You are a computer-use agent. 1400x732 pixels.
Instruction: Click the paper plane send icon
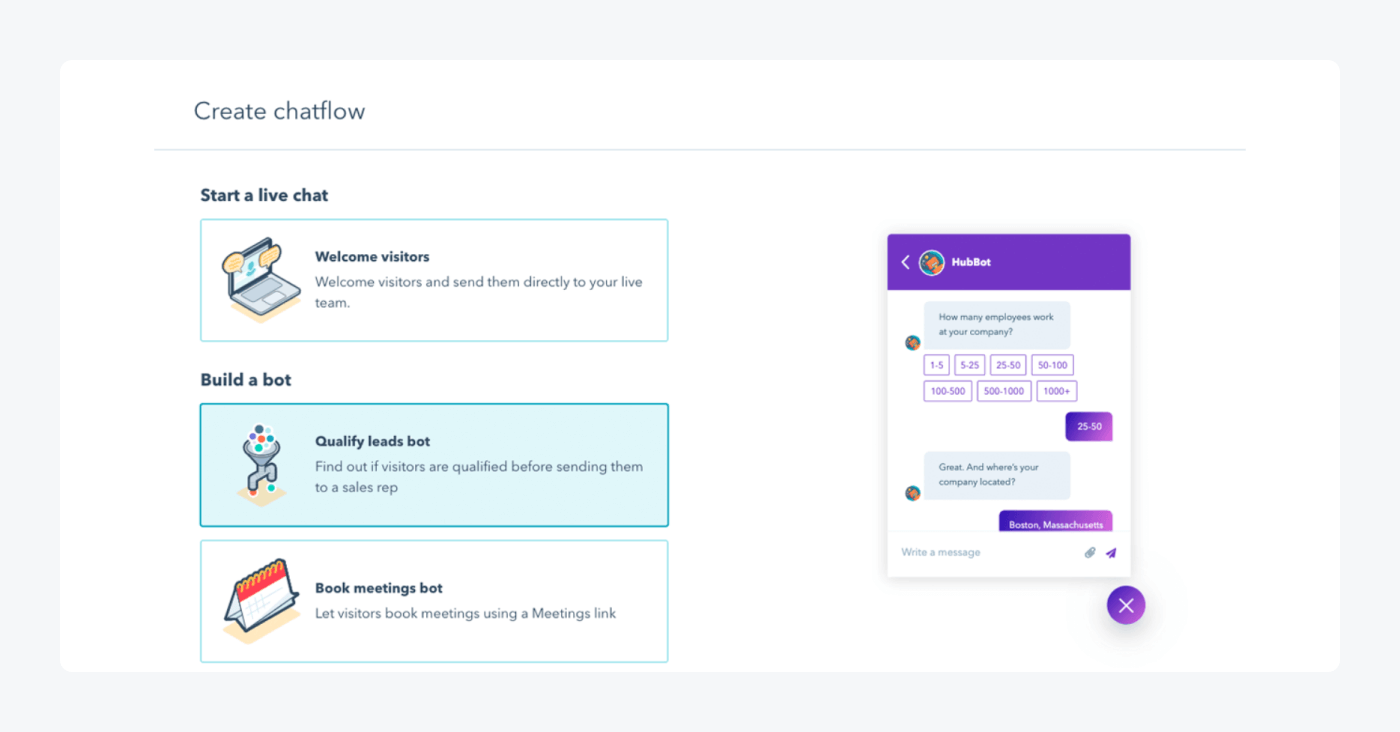[1111, 552]
